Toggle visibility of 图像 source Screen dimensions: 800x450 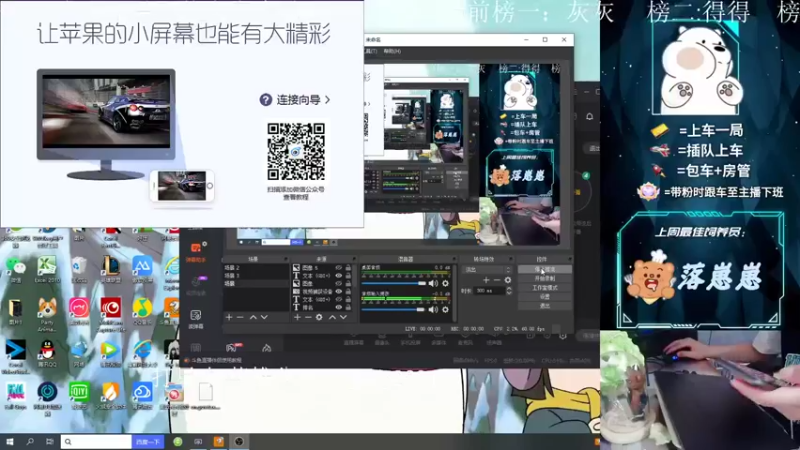coord(338,283)
